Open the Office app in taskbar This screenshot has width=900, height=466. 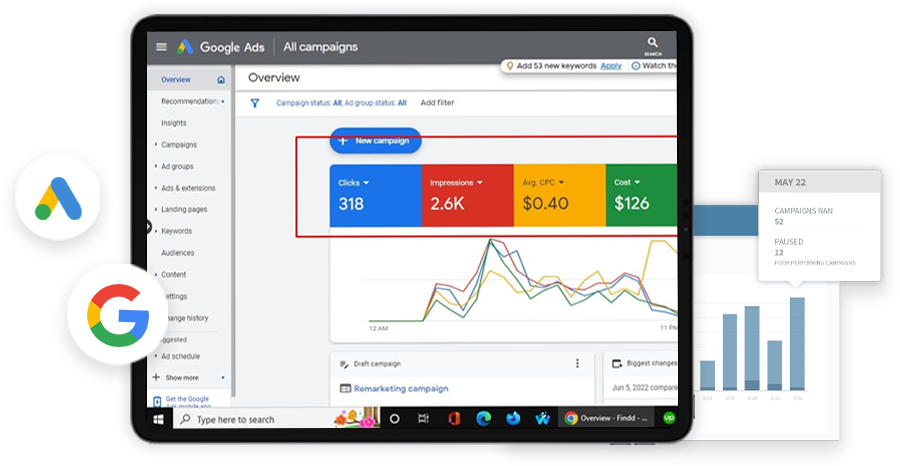pos(454,419)
